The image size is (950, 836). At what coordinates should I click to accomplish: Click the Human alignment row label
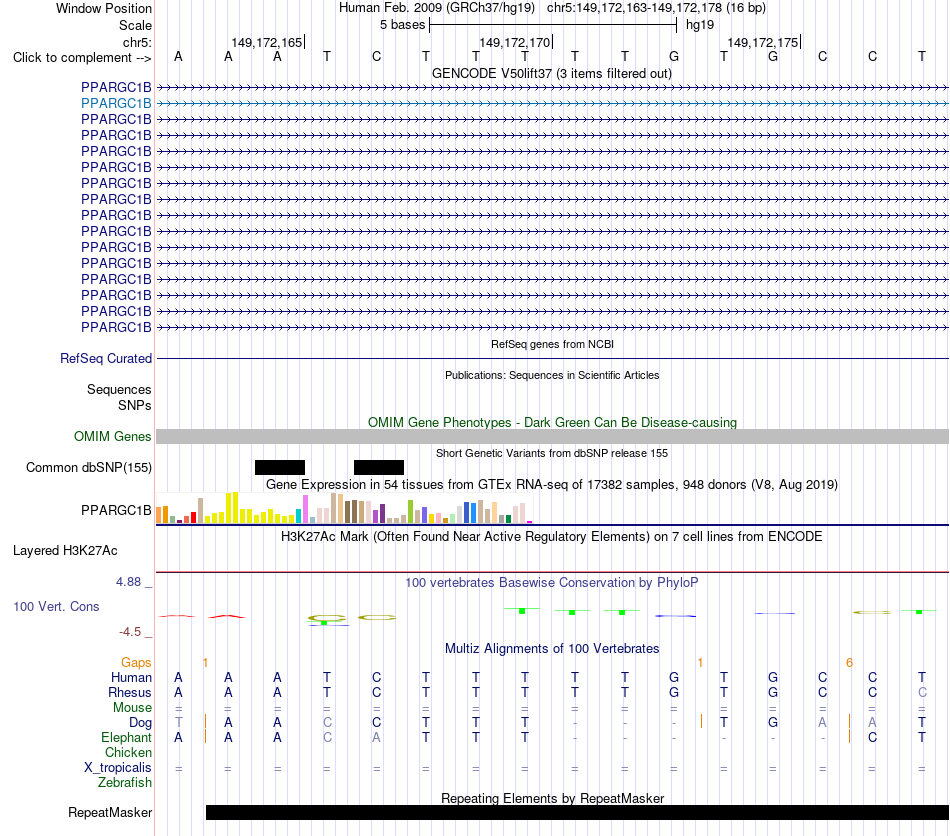pos(131,677)
